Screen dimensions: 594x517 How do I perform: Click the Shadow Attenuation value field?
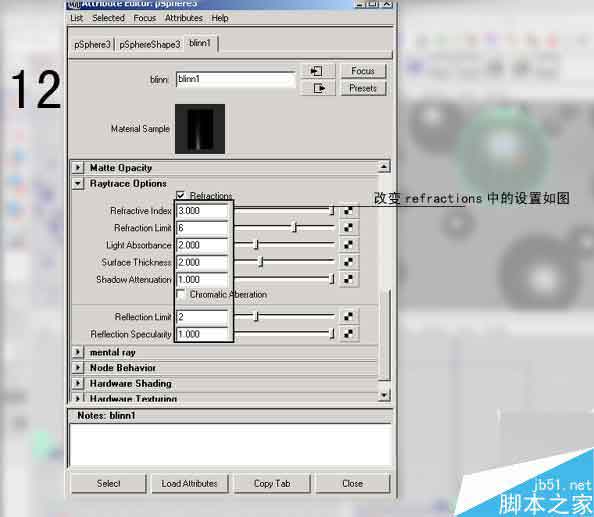click(x=203, y=279)
